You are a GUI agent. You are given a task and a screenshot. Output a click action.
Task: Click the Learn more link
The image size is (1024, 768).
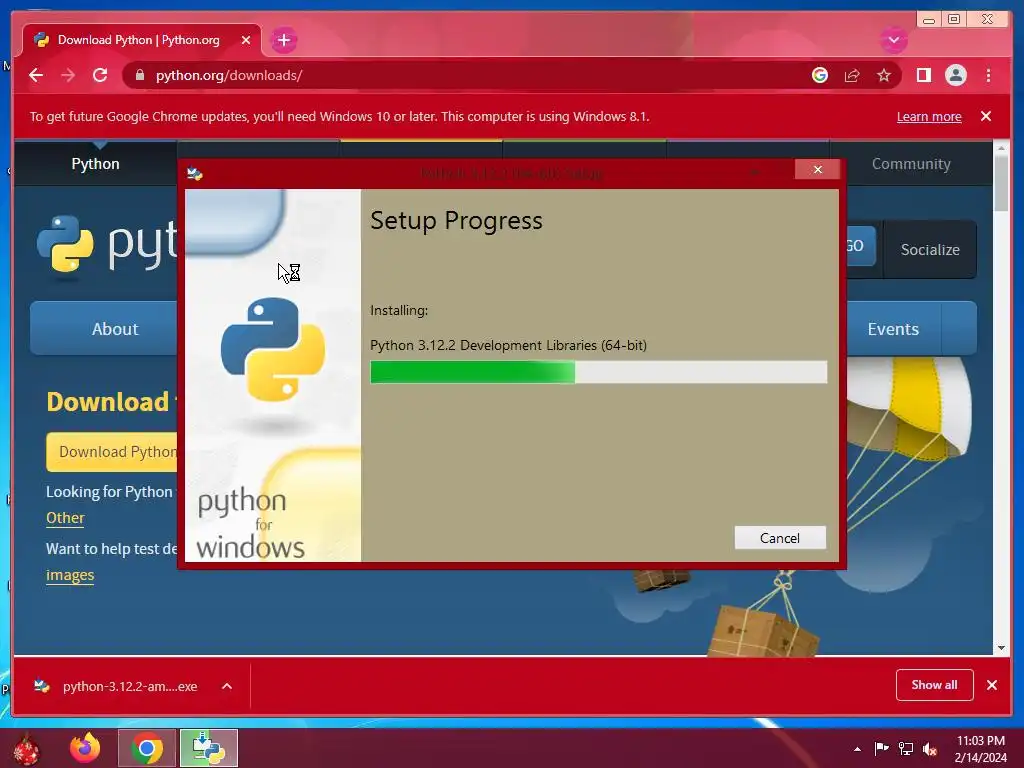tap(929, 116)
